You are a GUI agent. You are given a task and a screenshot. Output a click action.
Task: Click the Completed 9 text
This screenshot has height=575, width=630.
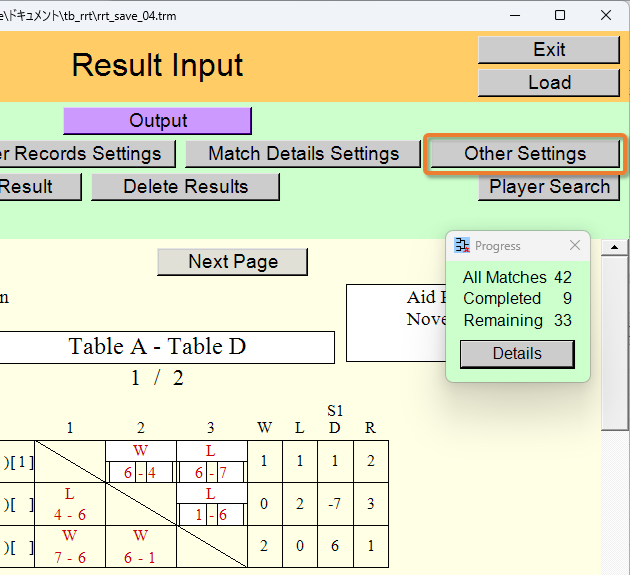[x=517, y=299]
